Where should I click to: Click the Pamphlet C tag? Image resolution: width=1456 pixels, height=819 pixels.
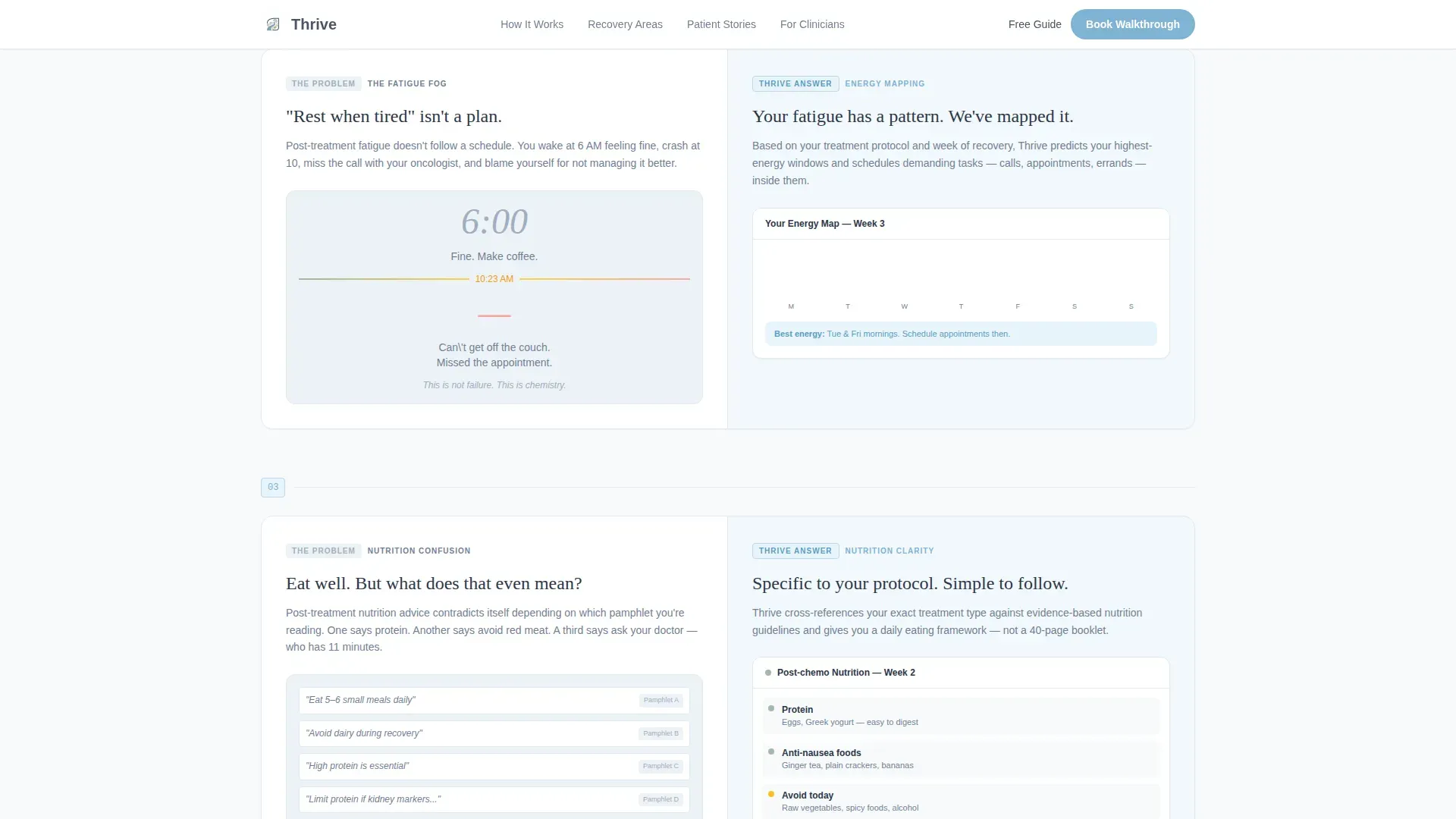coord(661,766)
